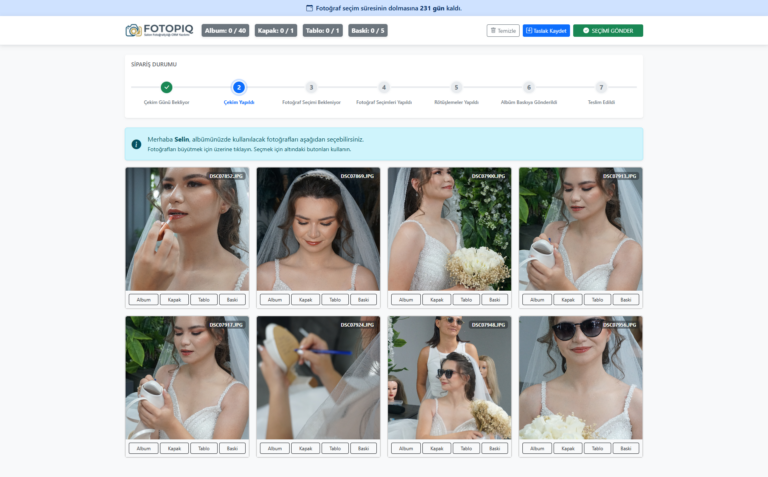Click the step 7 'Teslim Edildi' circle
The width and height of the screenshot is (768, 477).
tap(601, 88)
